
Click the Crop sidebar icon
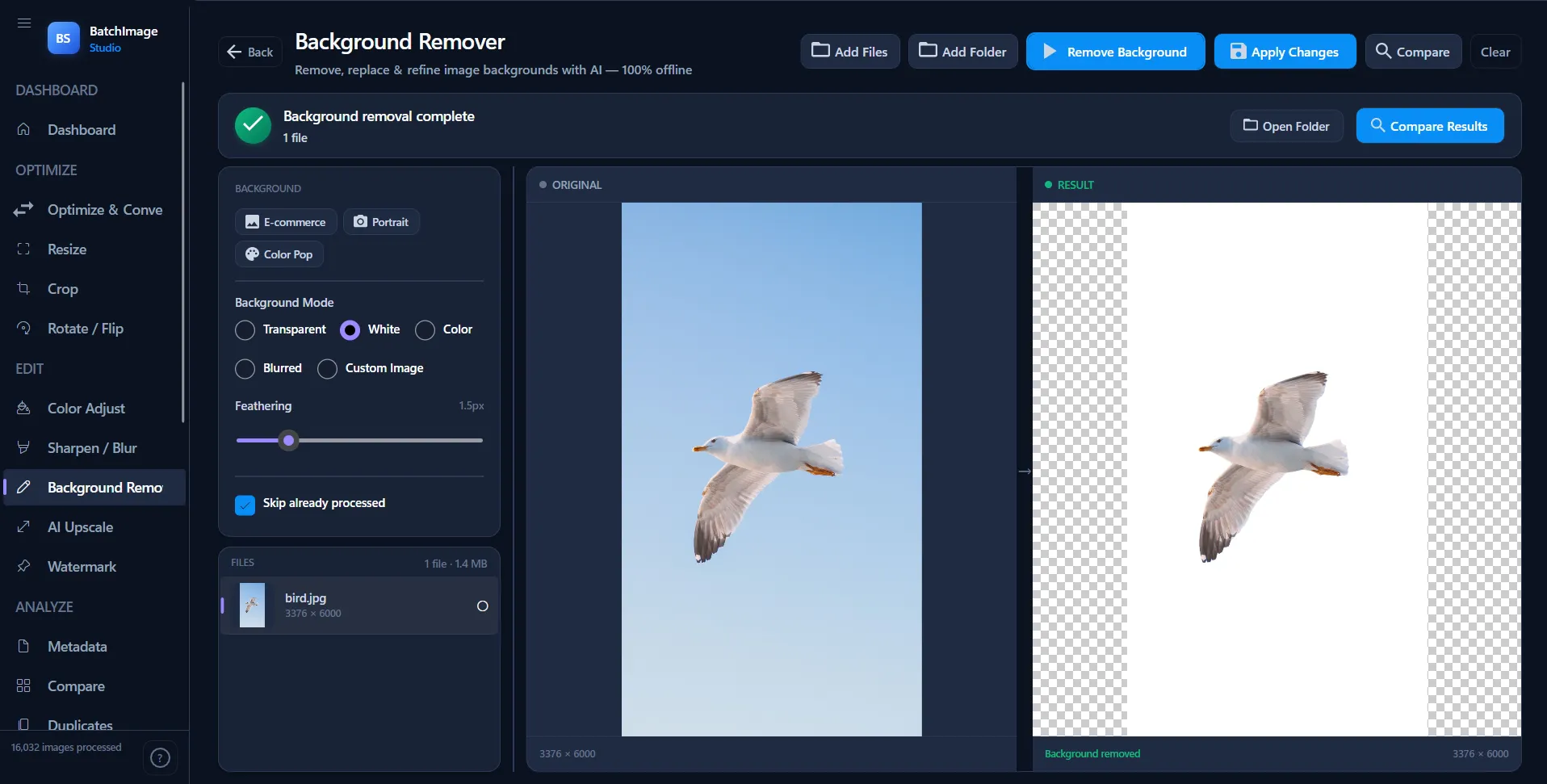(23, 288)
